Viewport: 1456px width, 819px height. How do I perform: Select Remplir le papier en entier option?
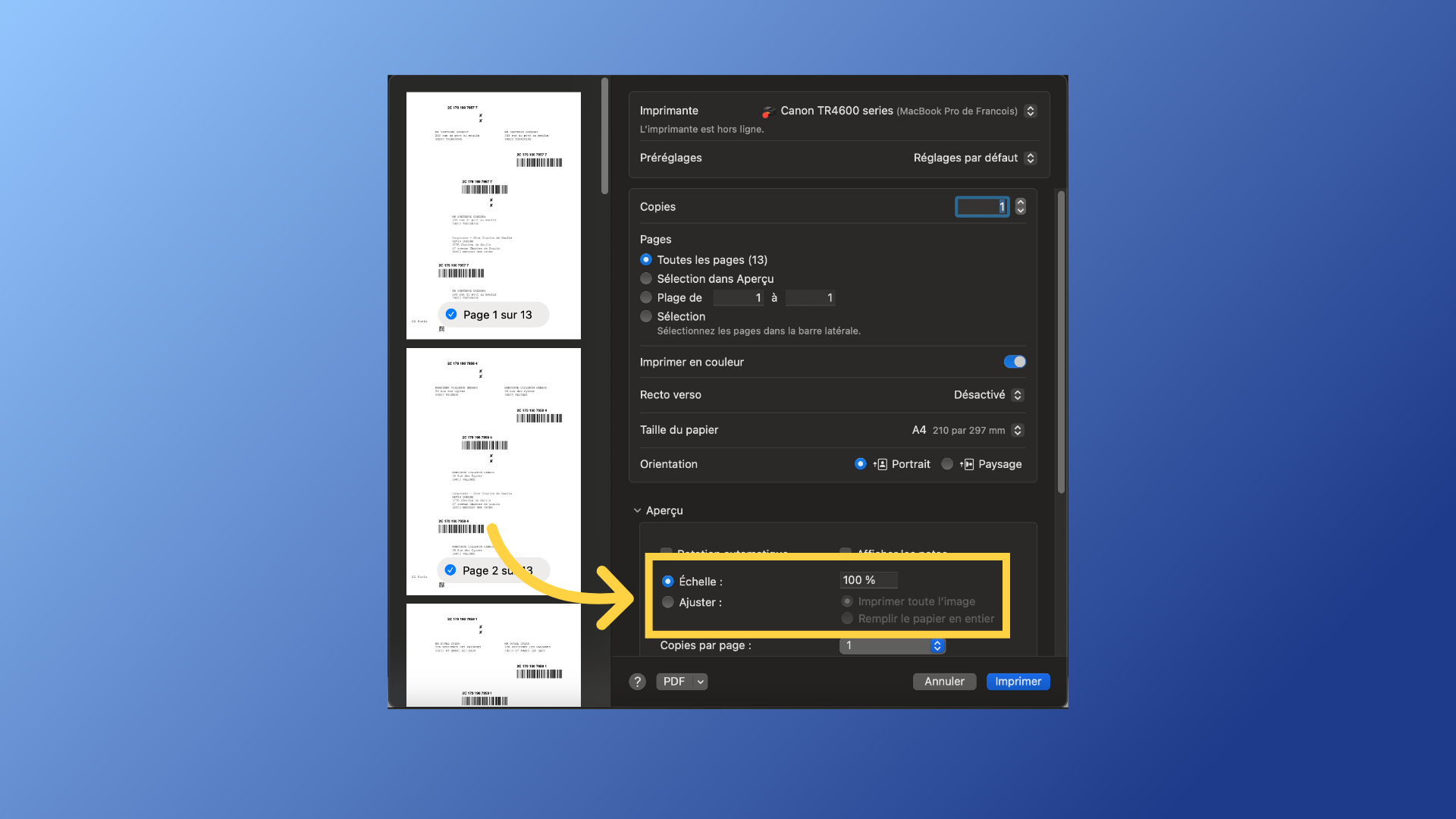pyautogui.click(x=847, y=619)
